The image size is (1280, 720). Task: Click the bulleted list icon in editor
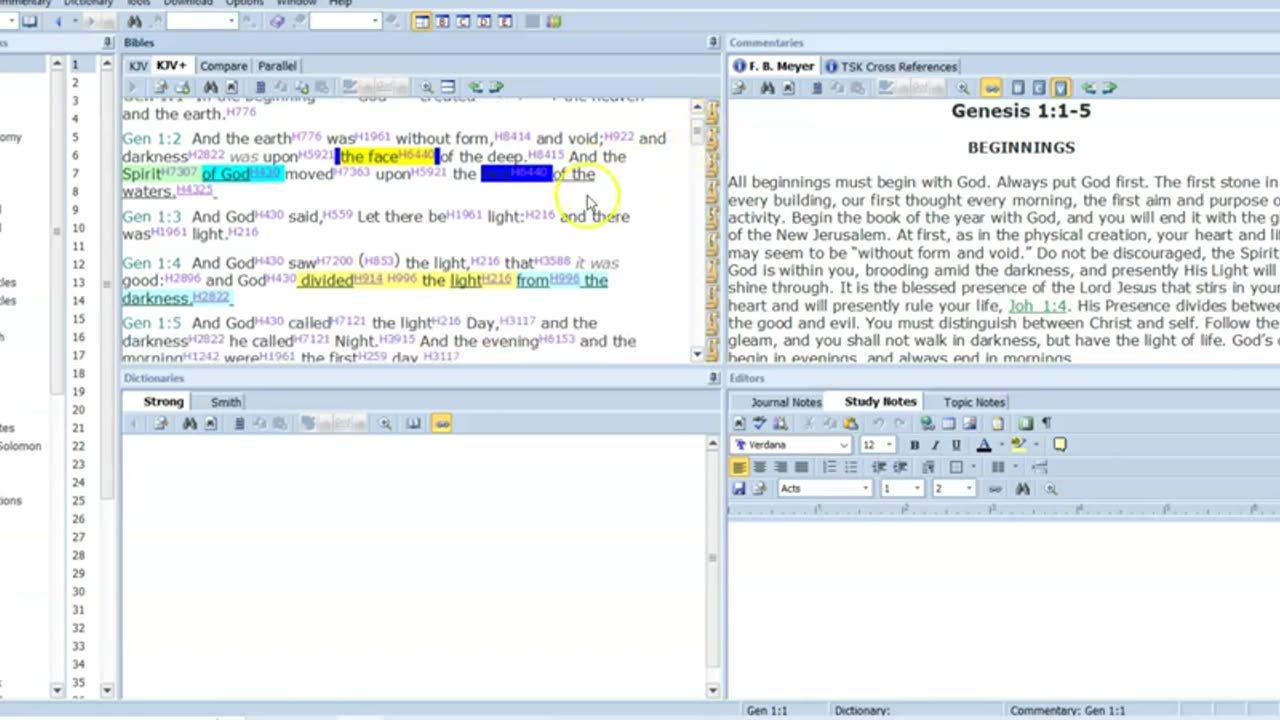[851, 467]
